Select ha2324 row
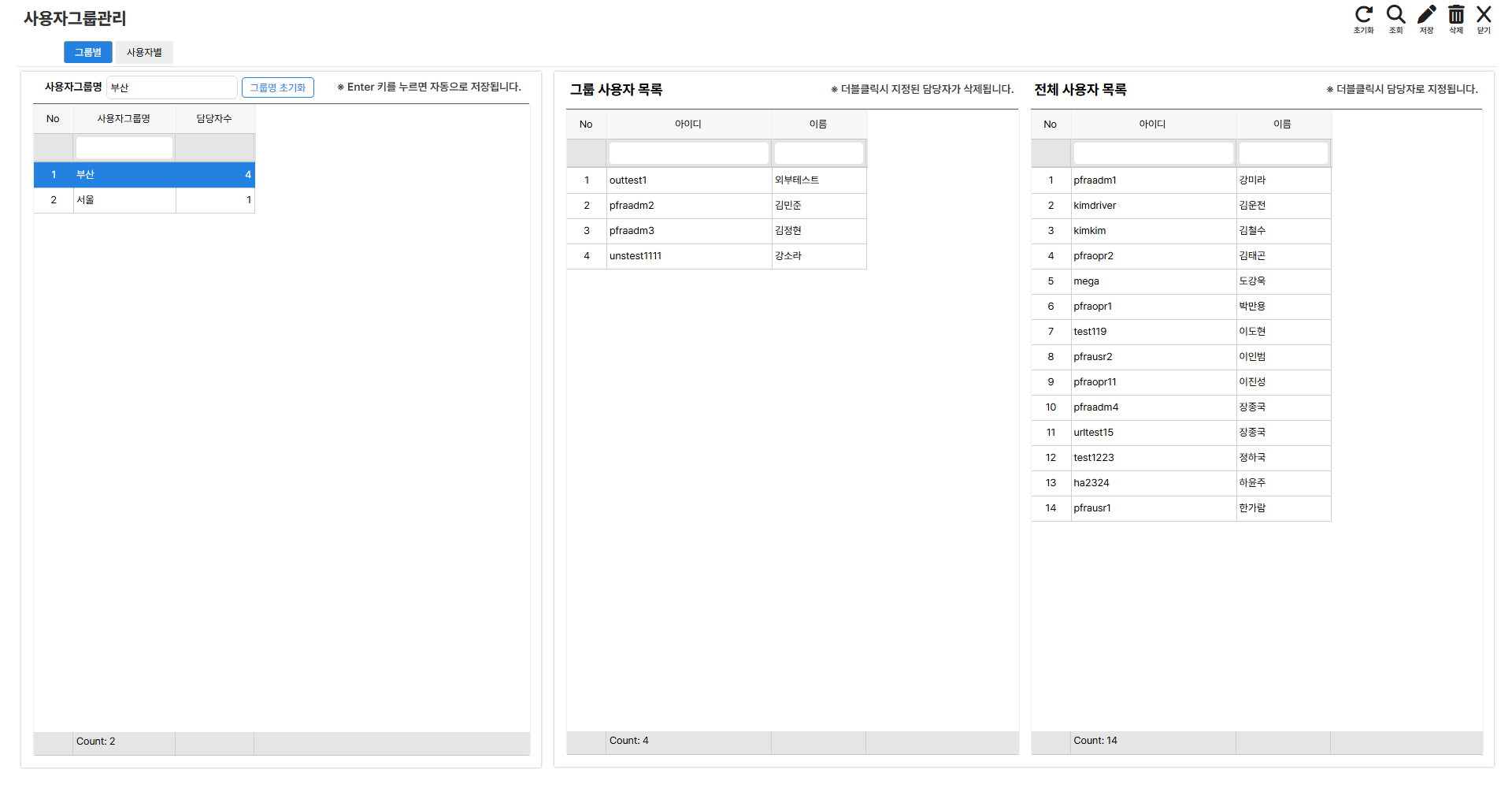Viewport: 1512px width, 788px height. [x=1181, y=483]
